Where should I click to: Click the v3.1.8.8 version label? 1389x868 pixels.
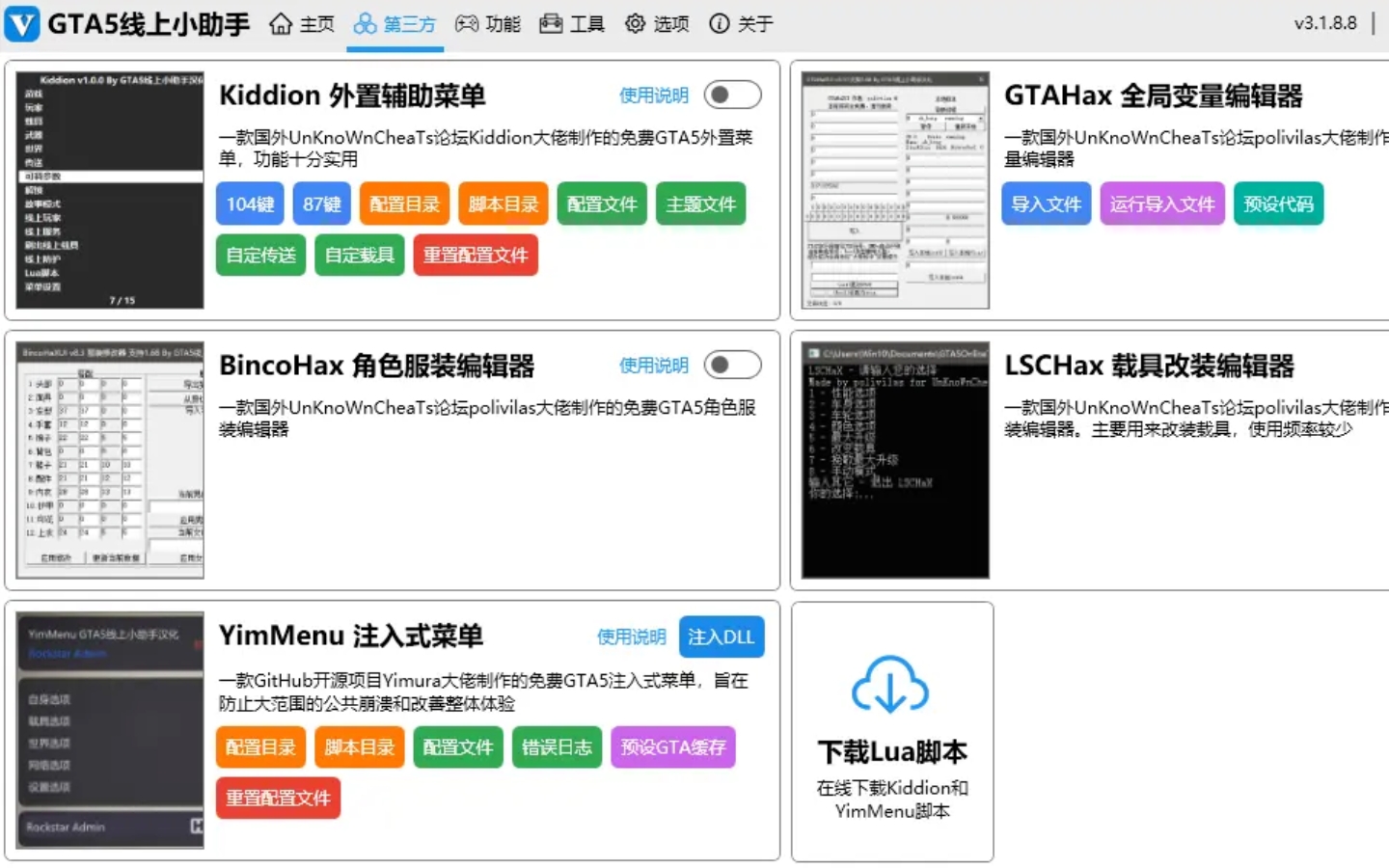click(1325, 23)
